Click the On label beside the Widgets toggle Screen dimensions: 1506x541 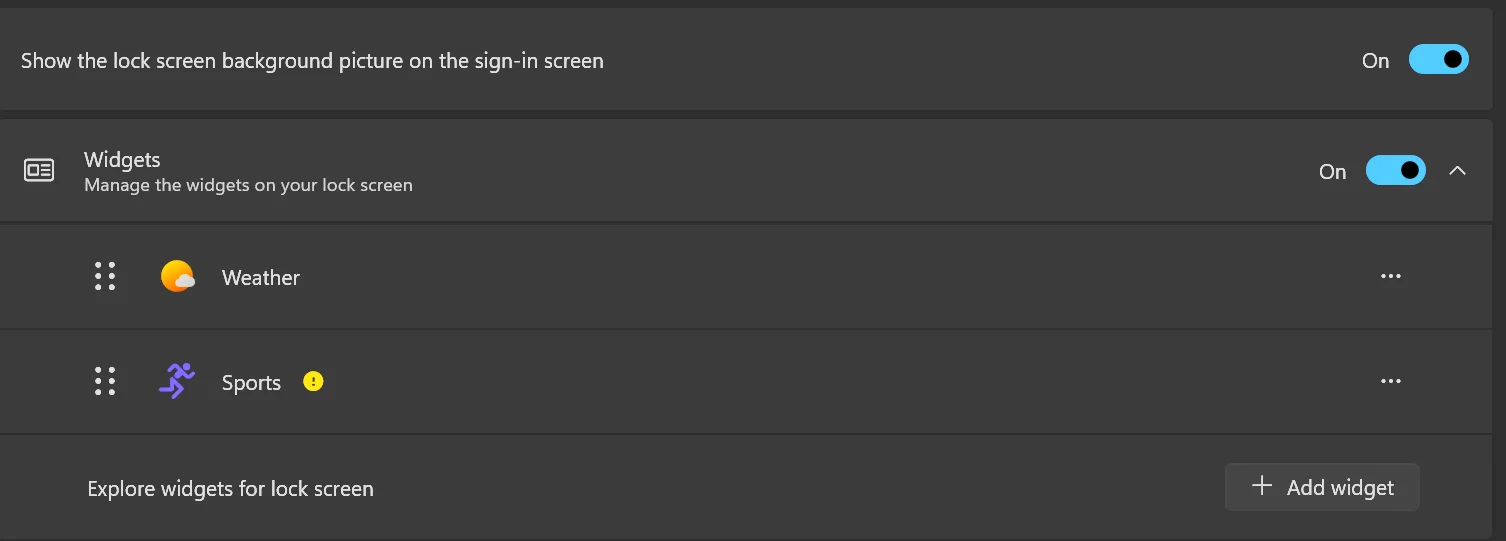coord(1333,172)
